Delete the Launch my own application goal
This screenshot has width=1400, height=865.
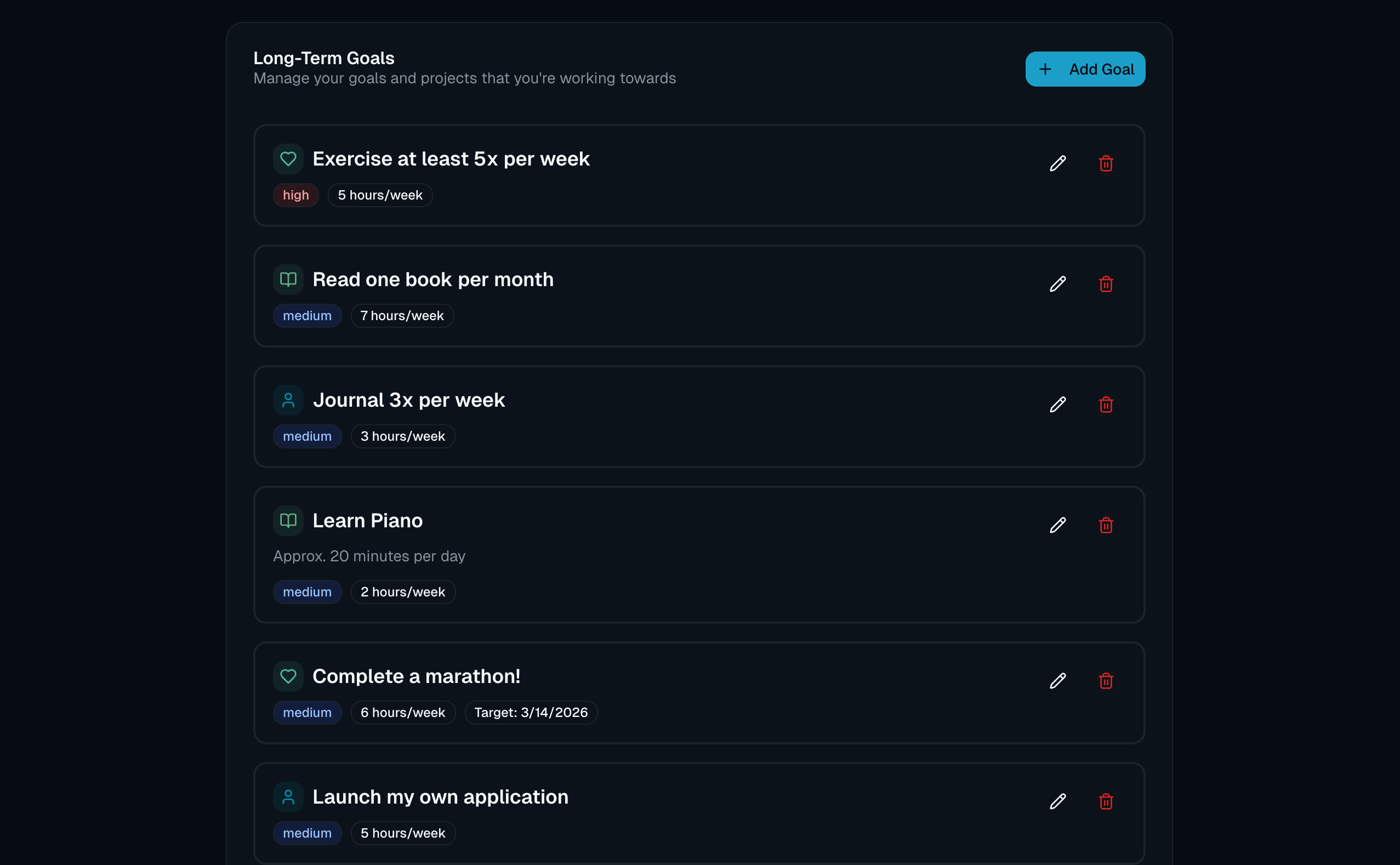(x=1106, y=801)
